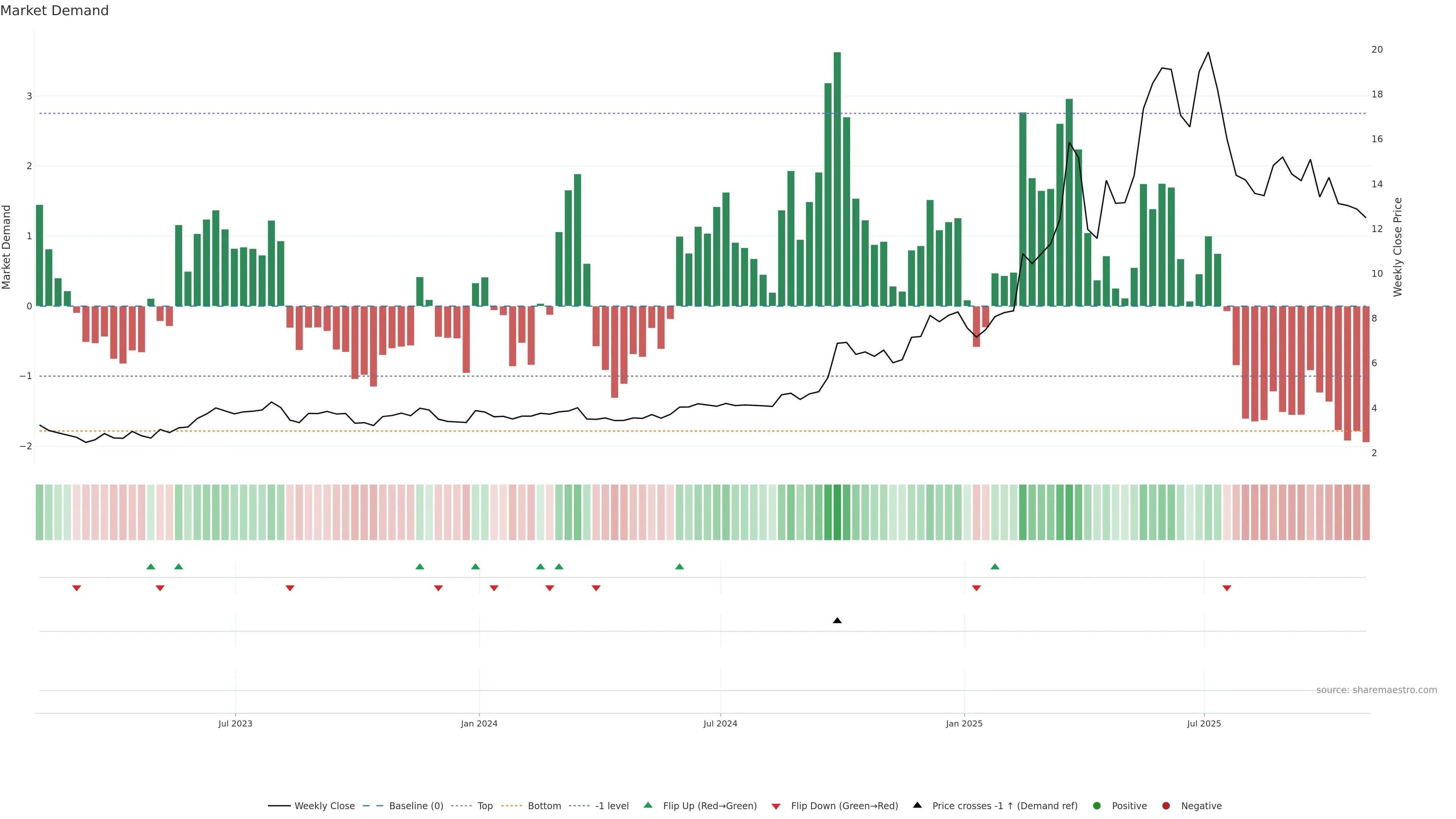This screenshot has width=1456, height=819.
Task: Click the black price-cross marker in the timeline
Action: [837, 621]
